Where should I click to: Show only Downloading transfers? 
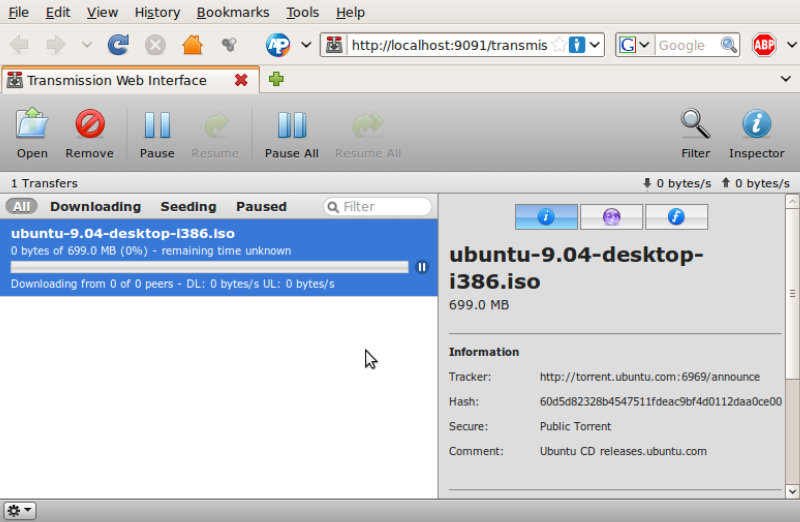[95, 207]
